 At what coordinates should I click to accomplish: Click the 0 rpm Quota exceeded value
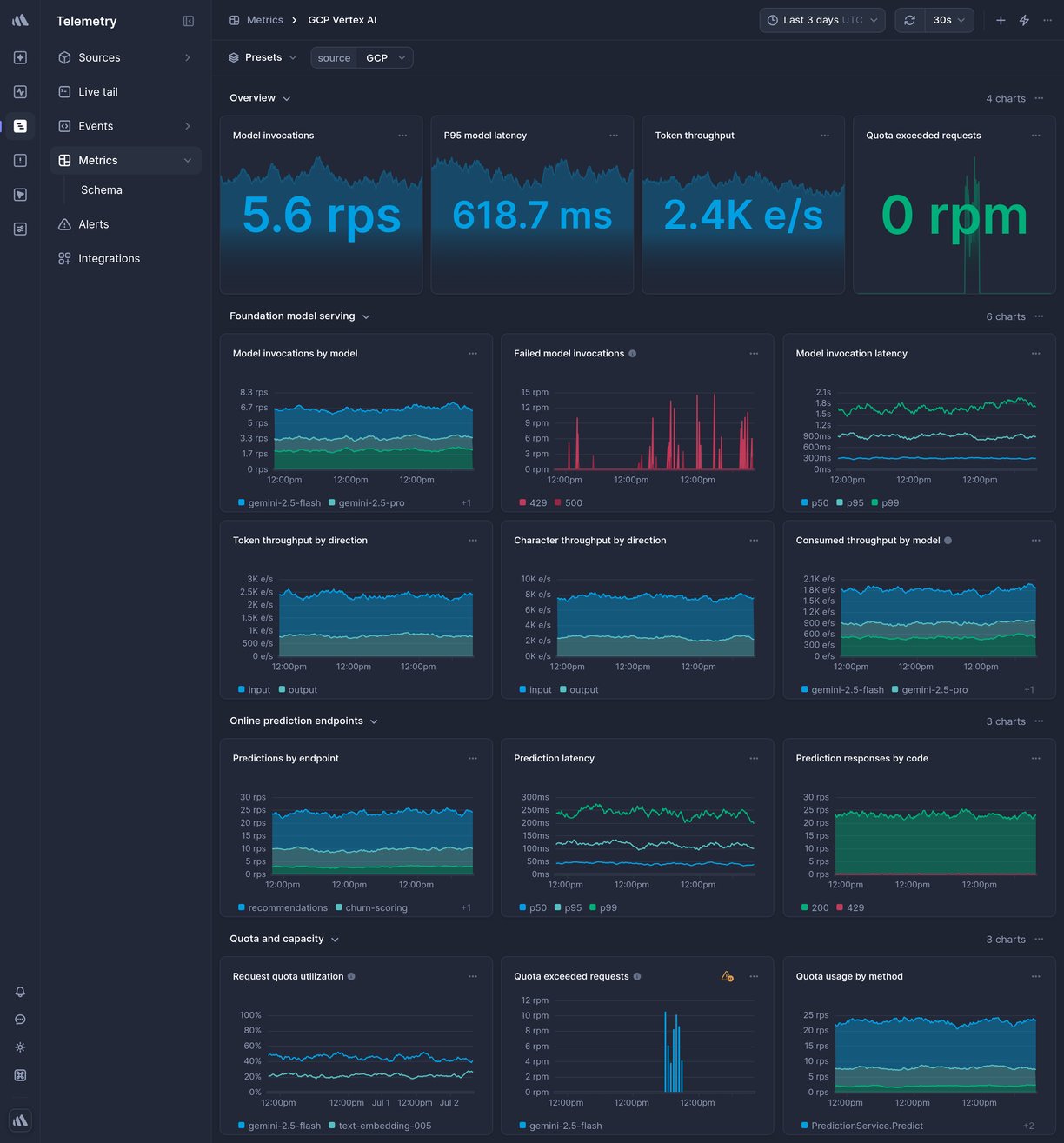pos(954,215)
